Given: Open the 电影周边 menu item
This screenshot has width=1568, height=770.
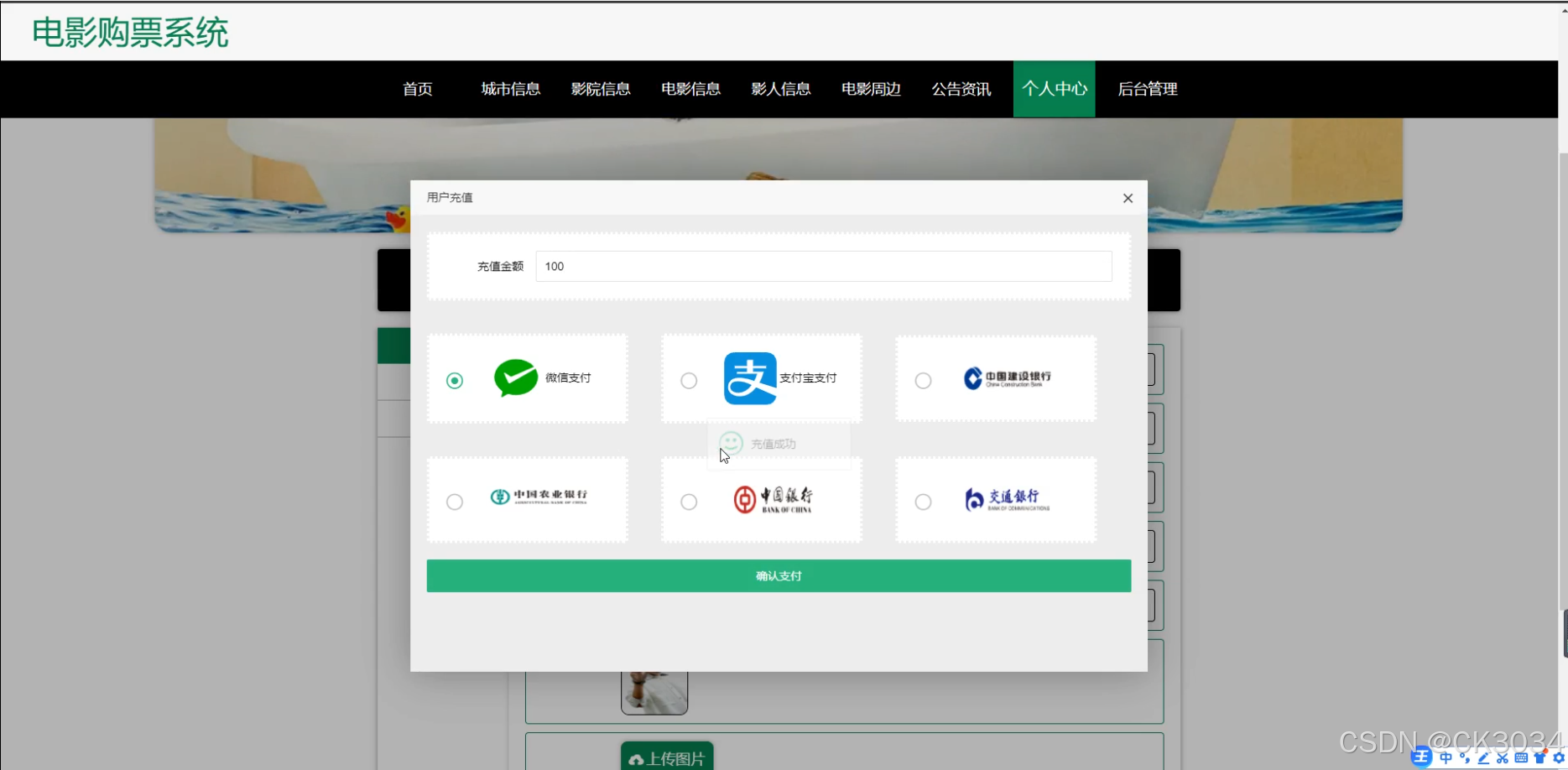Looking at the screenshot, I should click(871, 89).
